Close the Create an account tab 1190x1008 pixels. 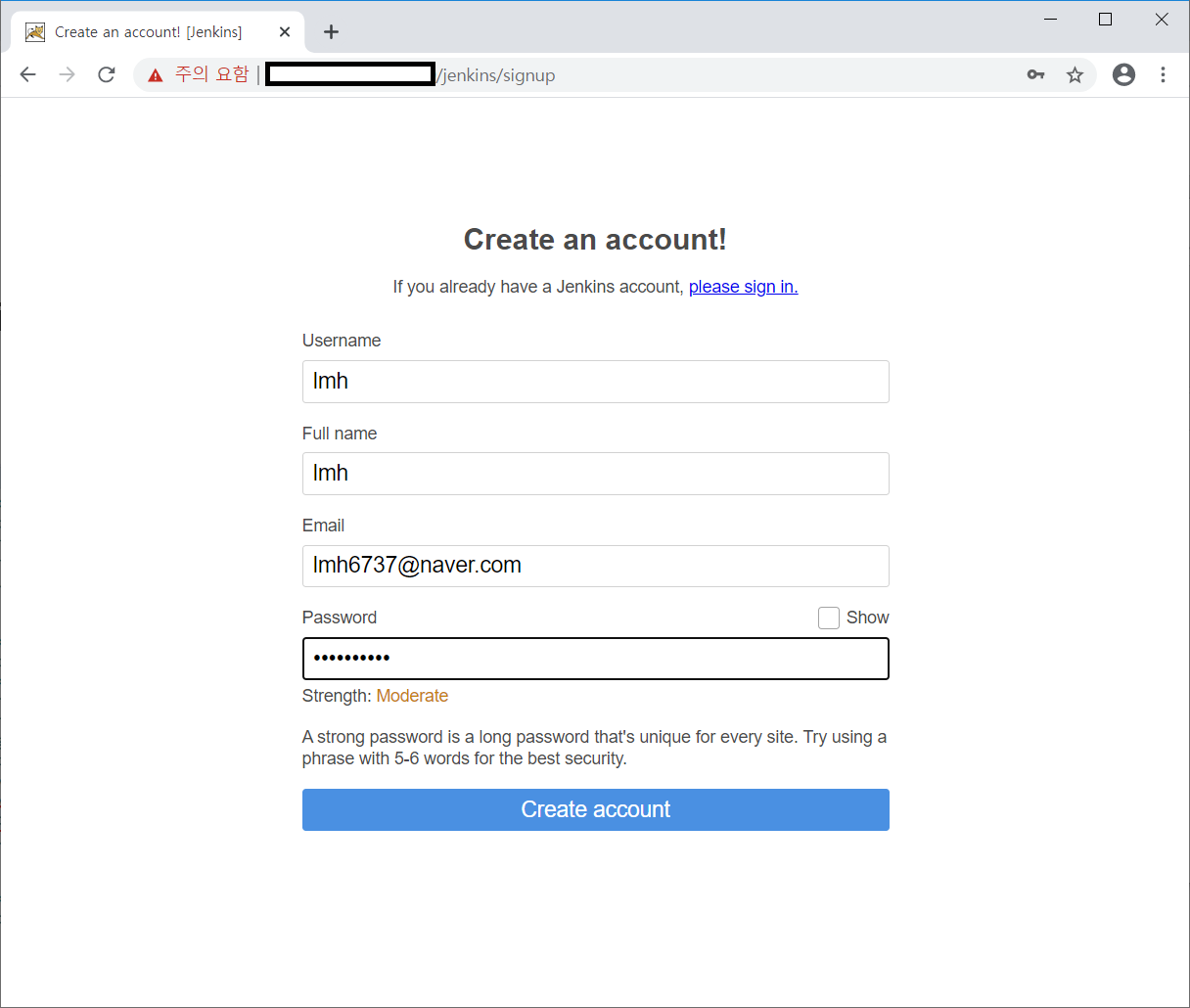[x=285, y=32]
